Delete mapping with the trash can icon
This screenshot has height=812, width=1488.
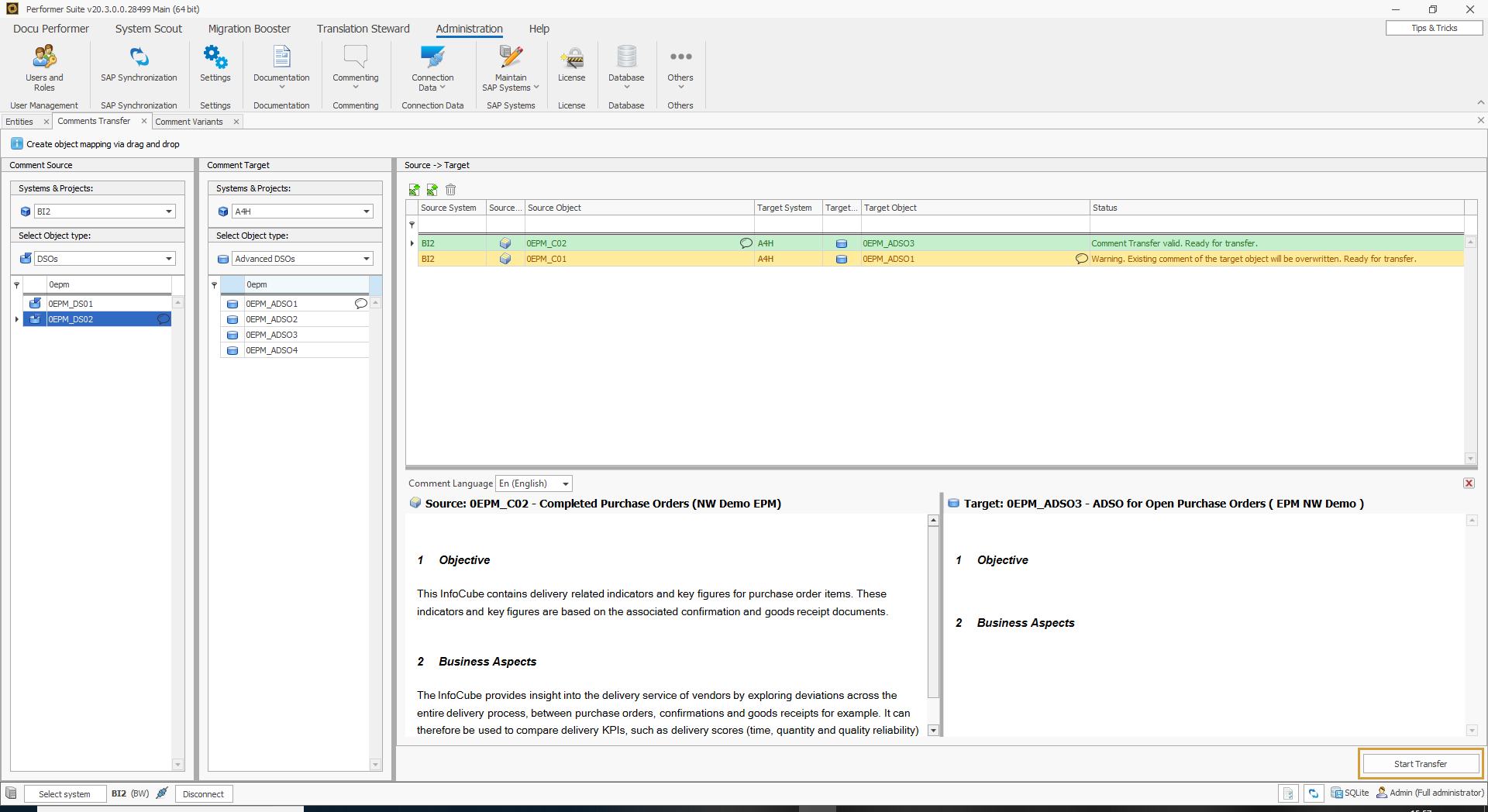(451, 190)
